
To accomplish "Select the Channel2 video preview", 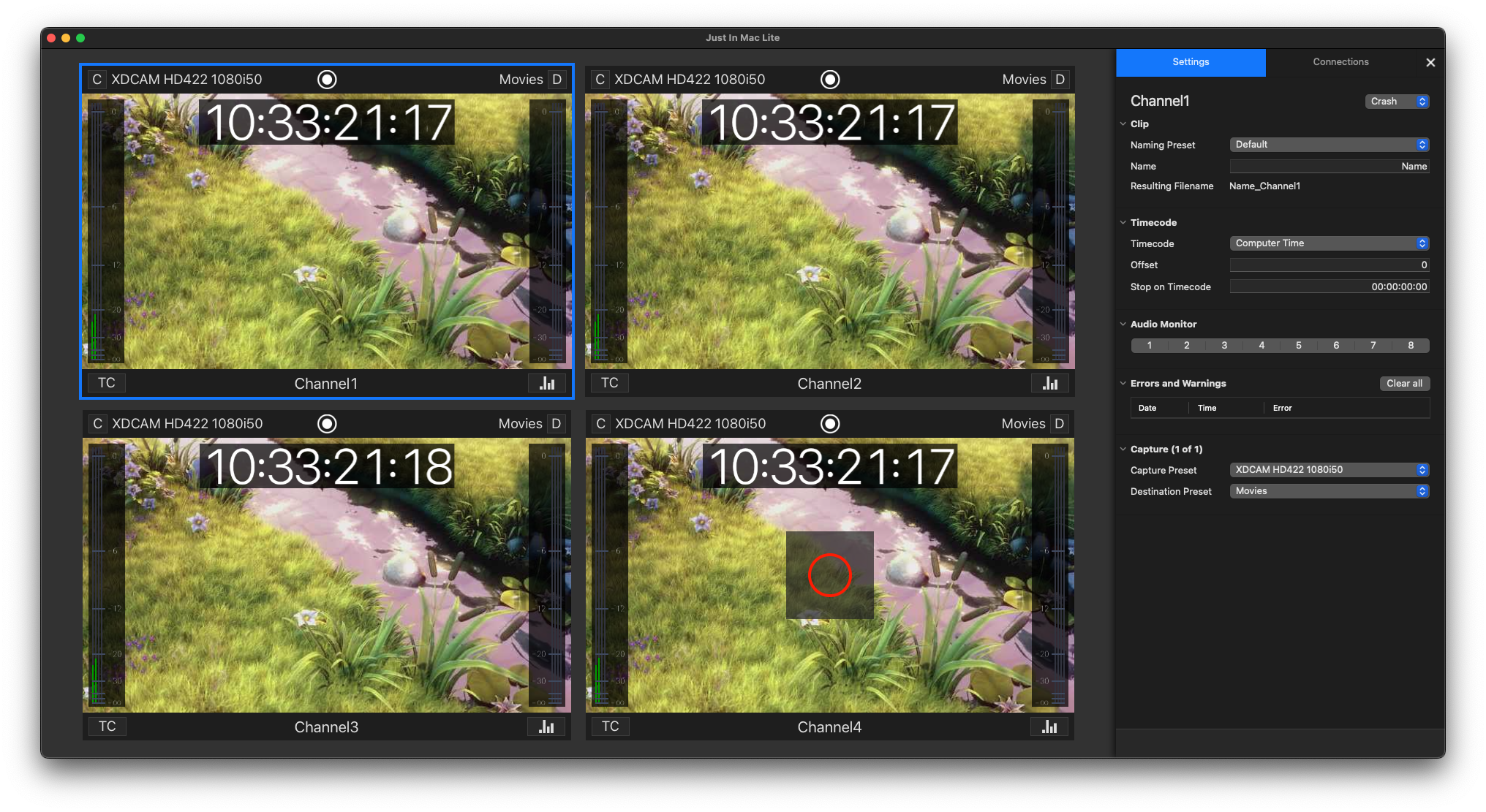I will pos(830,231).
